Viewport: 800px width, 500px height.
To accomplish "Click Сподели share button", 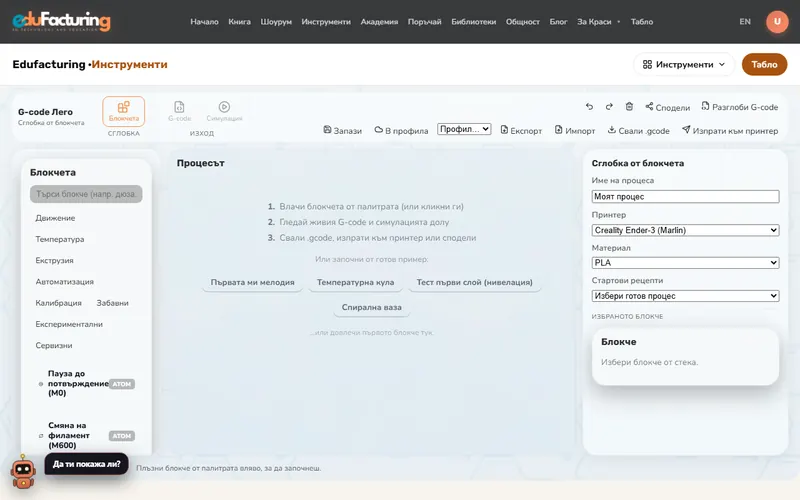I will (x=667, y=107).
